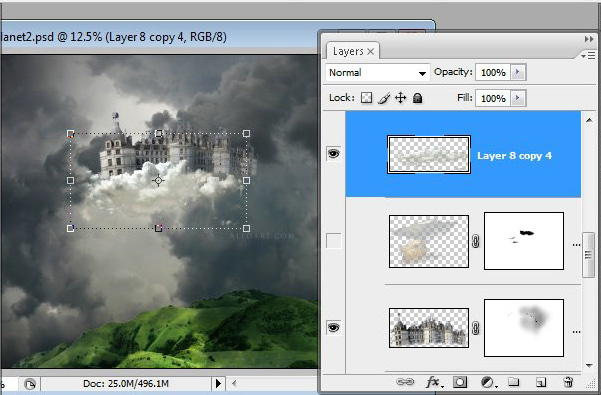This screenshot has height=395, width=601.
Task: Open status bar Doc info flyout arrow
Action: click(x=218, y=383)
